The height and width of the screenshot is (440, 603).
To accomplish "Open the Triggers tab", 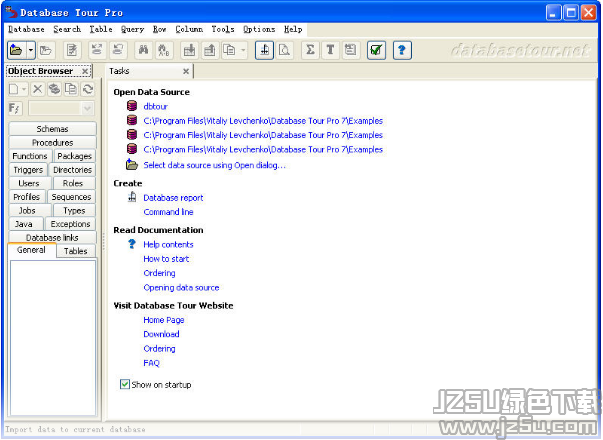I will 28,170.
